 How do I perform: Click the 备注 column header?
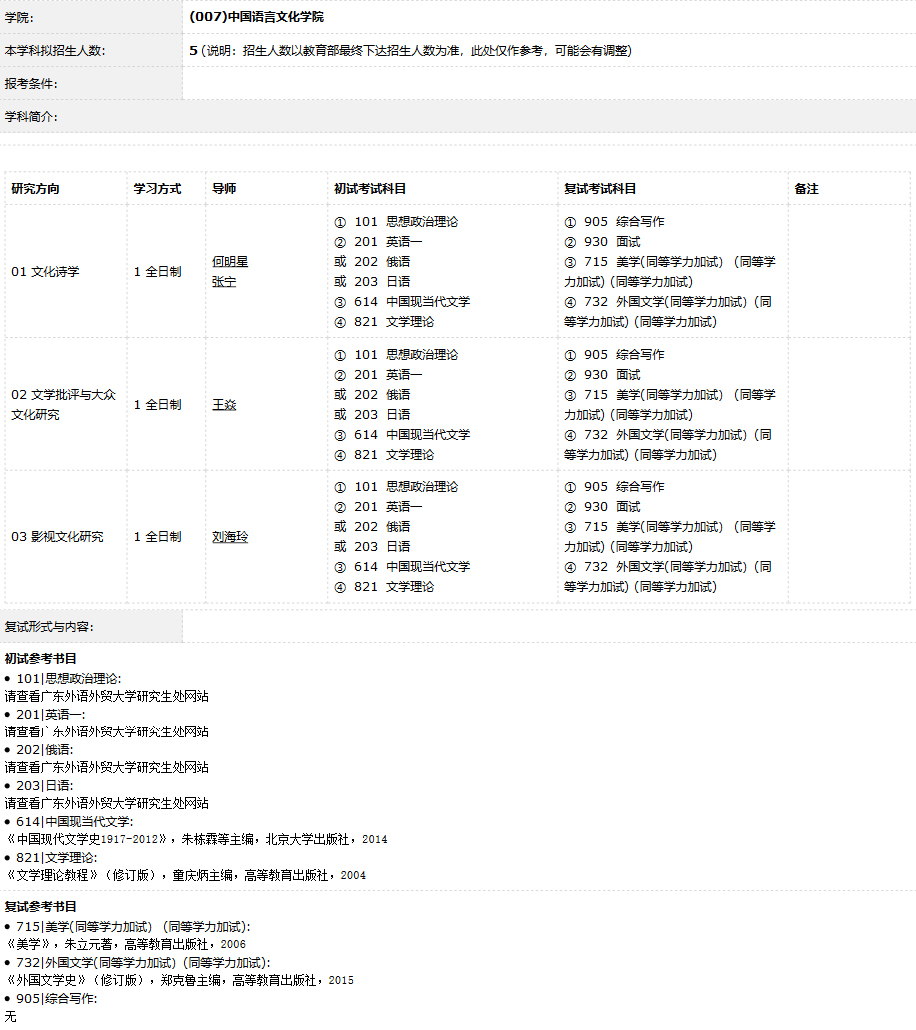[806, 189]
